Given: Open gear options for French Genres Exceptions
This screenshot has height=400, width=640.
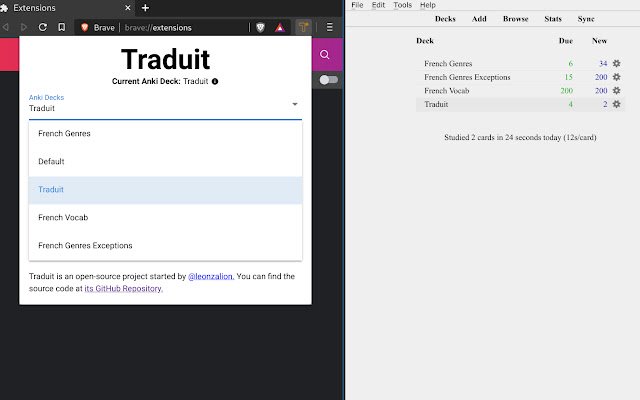Looking at the screenshot, I should point(616,77).
